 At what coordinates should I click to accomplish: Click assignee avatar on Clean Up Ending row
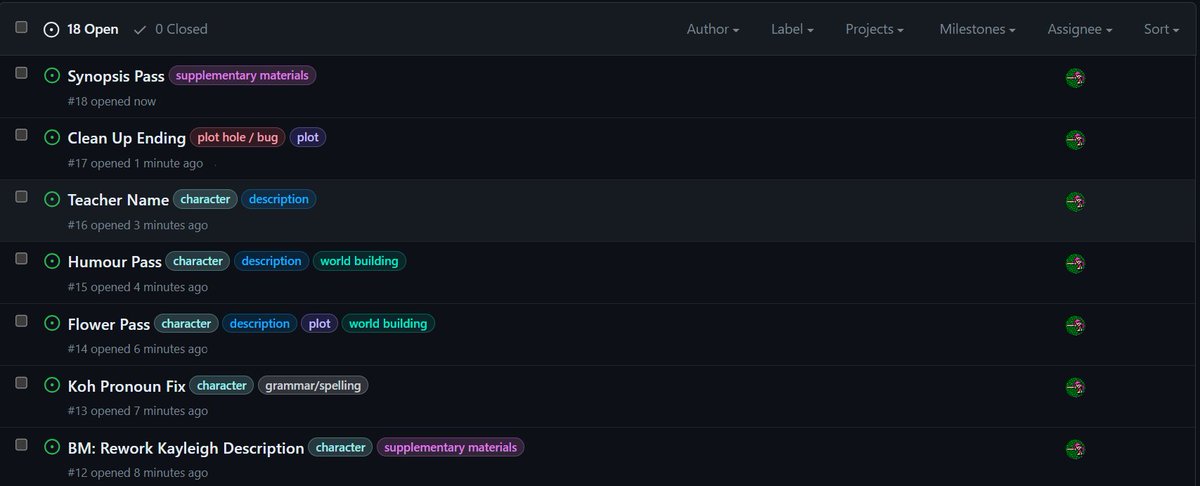point(1076,140)
